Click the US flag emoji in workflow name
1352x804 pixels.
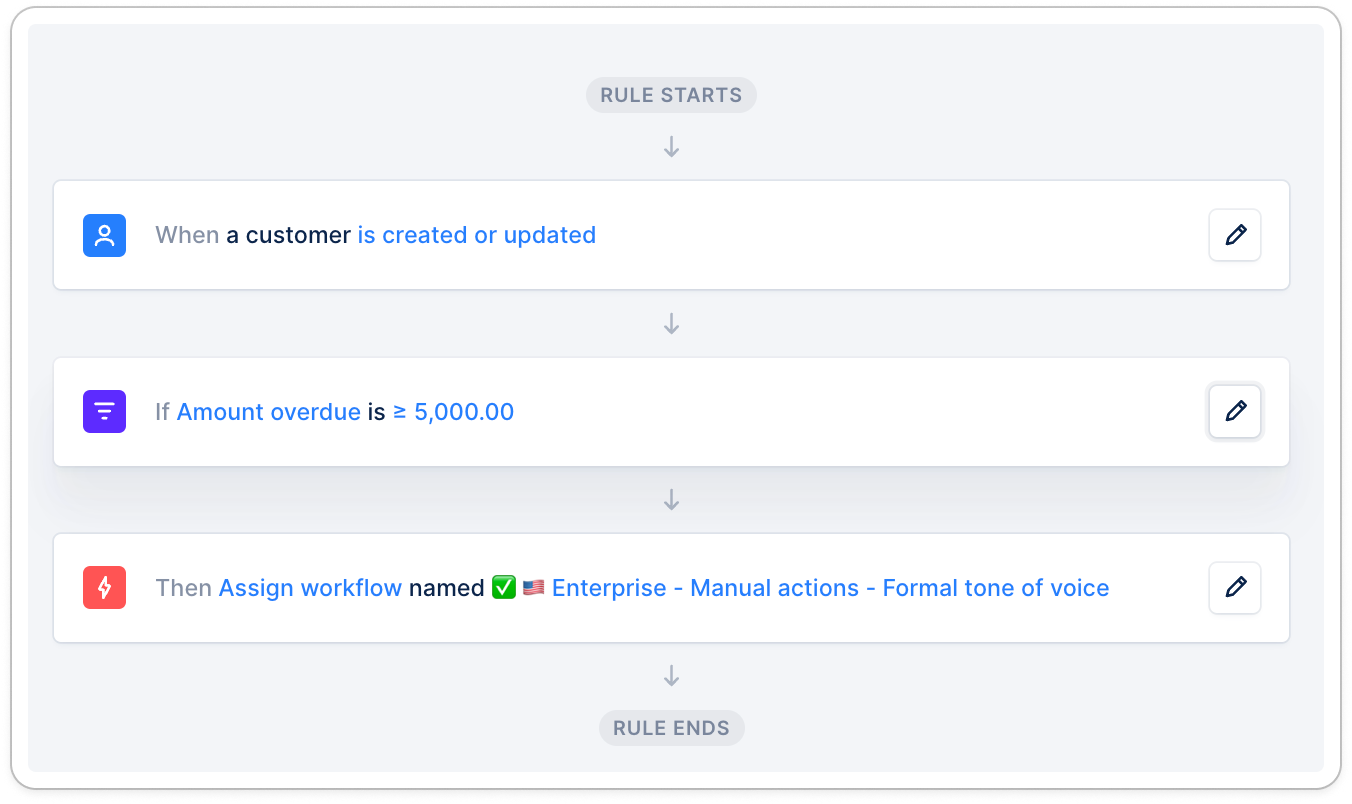click(x=534, y=588)
